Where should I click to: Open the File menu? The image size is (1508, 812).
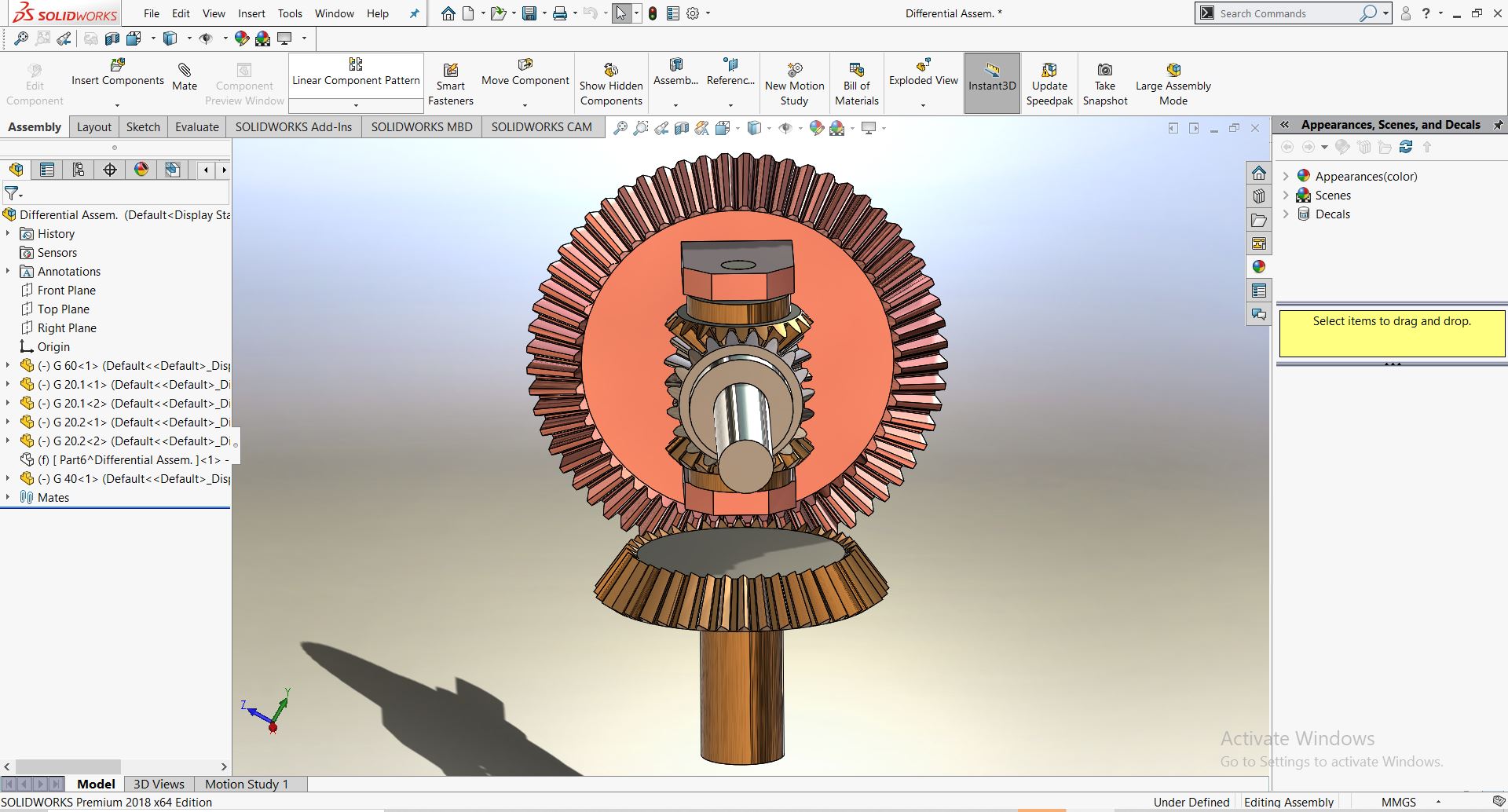point(152,13)
